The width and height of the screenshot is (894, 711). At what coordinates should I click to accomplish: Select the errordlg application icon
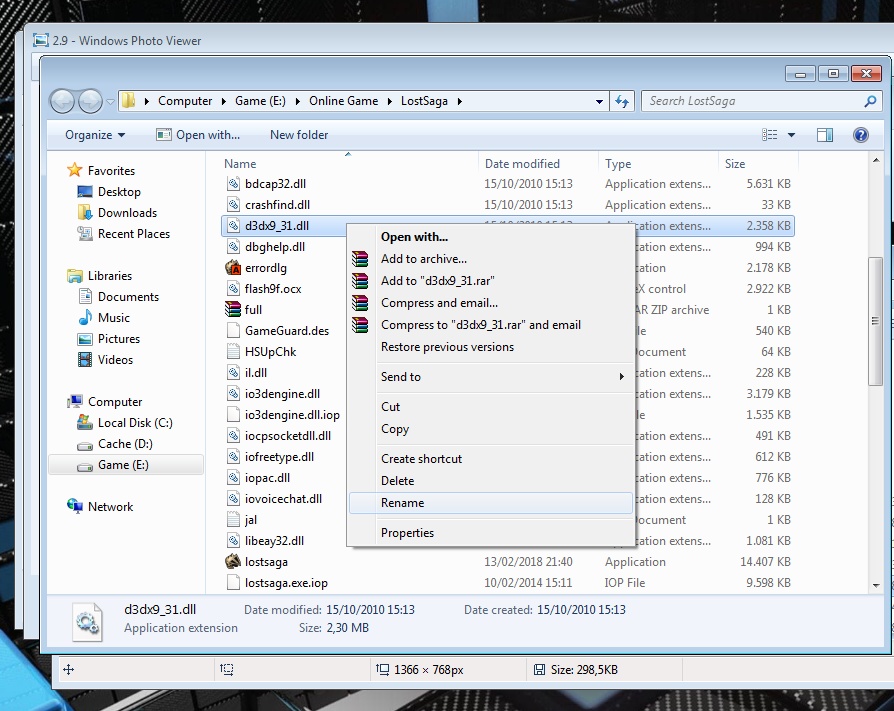point(233,267)
